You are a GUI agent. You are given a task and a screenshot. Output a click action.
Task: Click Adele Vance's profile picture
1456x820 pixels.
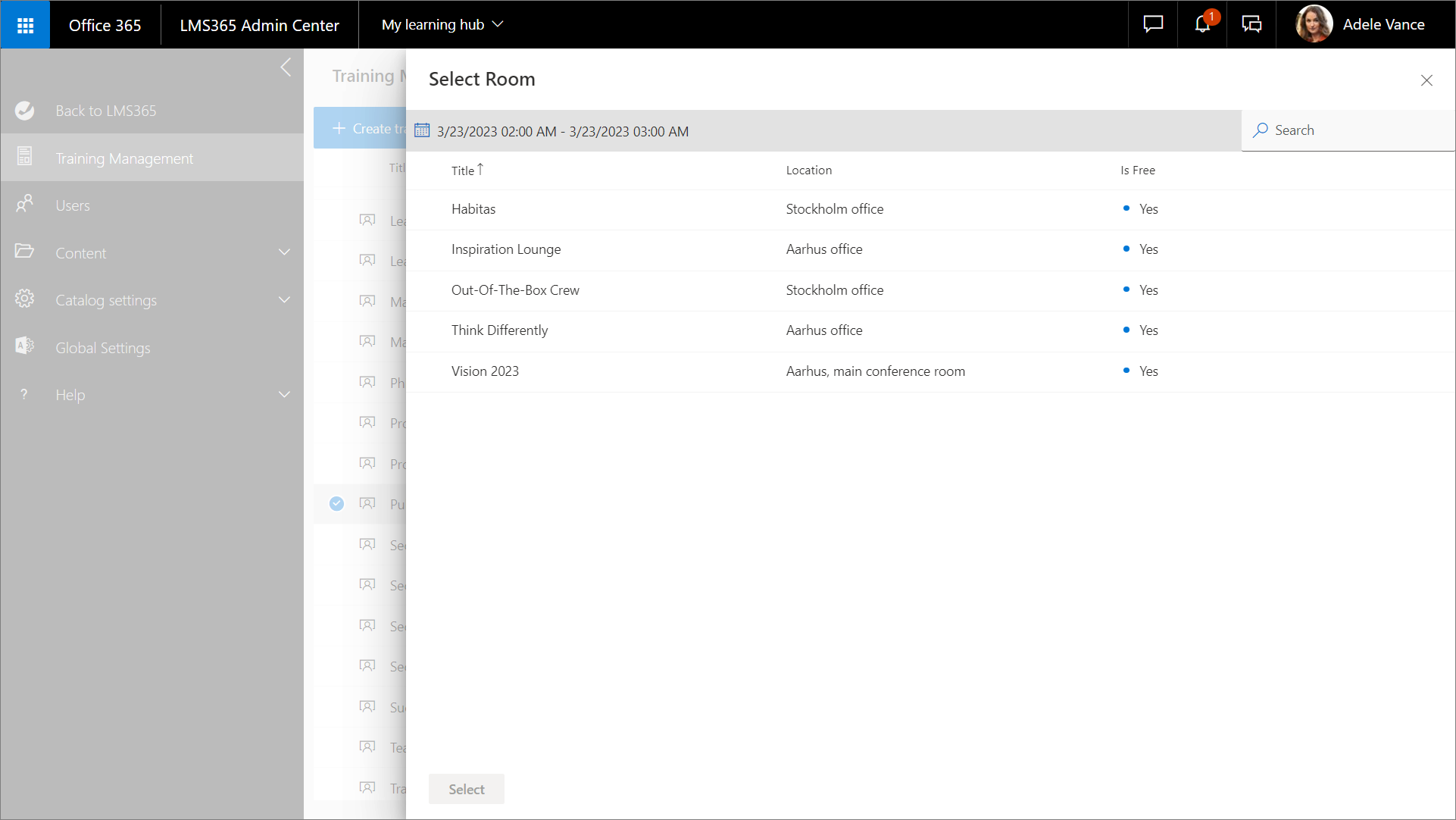(x=1314, y=24)
